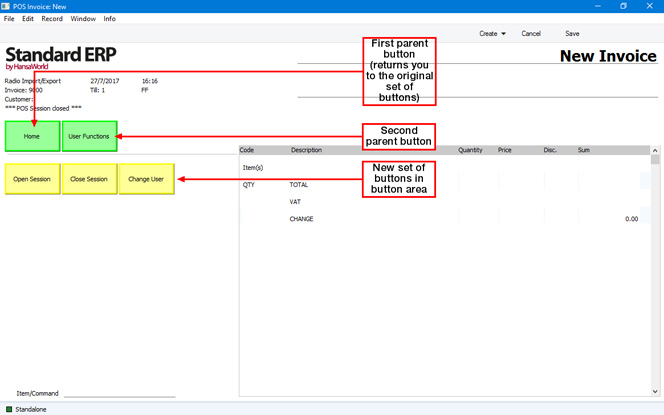Click the VAT row label
The height and width of the screenshot is (415, 664).
point(295,202)
